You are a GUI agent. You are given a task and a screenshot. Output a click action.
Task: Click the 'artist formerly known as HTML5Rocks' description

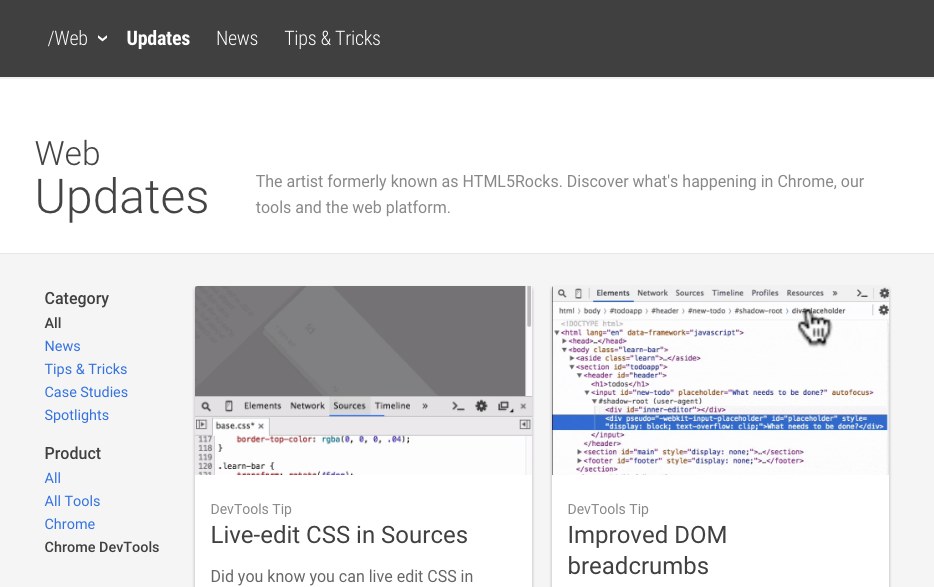559,194
